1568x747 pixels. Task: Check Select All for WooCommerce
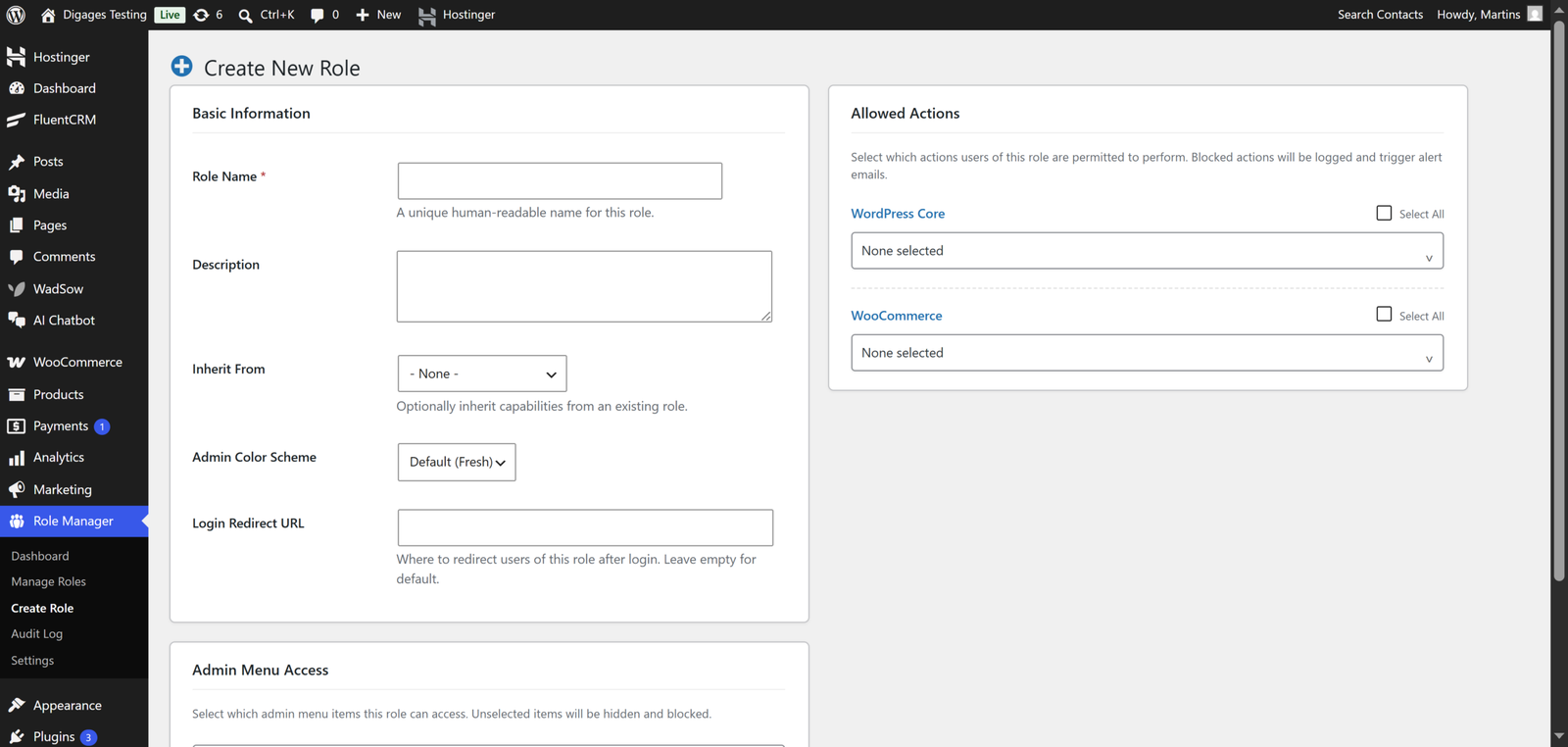1384,314
